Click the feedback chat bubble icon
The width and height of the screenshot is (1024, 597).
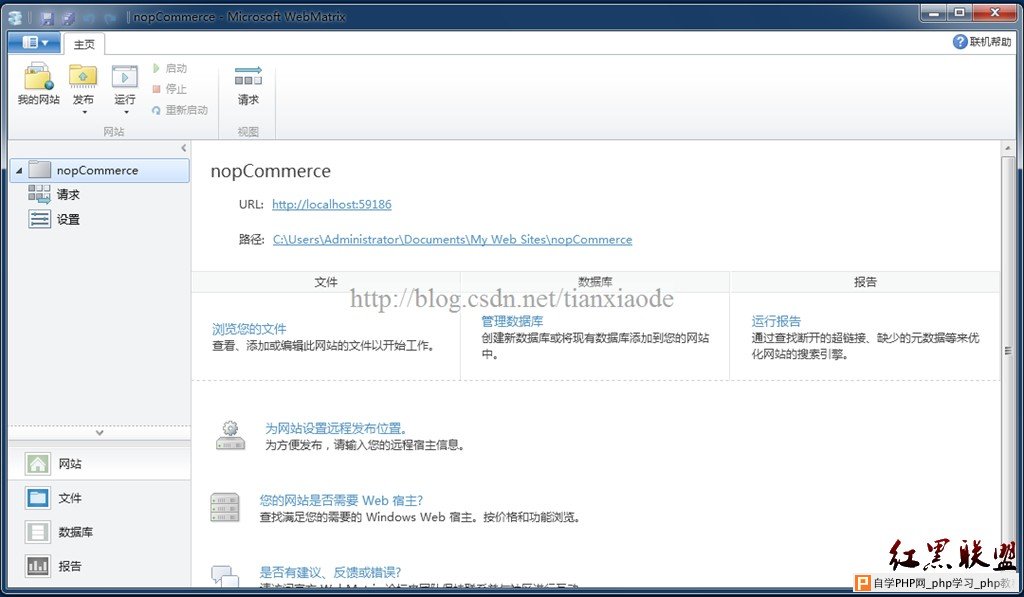pos(225,575)
